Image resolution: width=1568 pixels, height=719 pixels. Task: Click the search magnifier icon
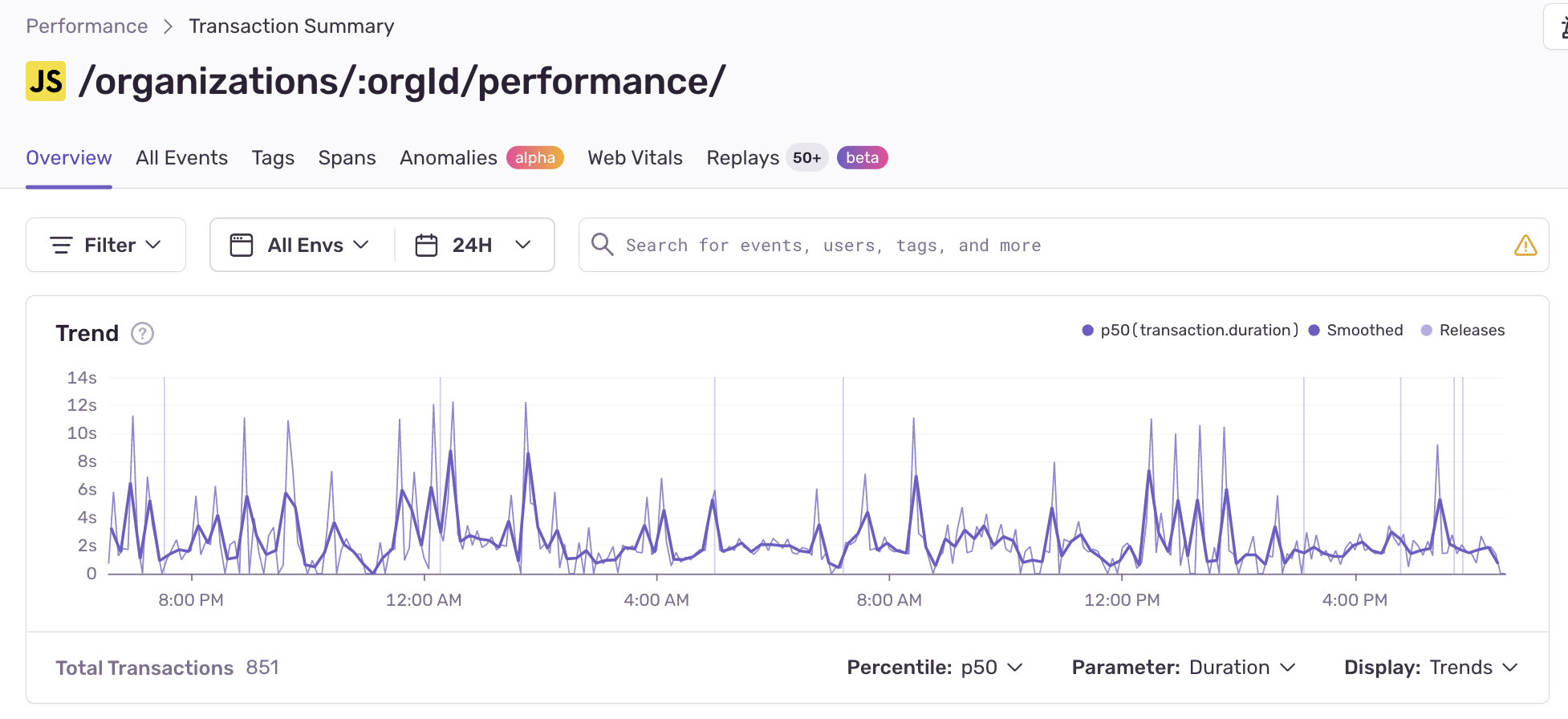[x=602, y=244]
